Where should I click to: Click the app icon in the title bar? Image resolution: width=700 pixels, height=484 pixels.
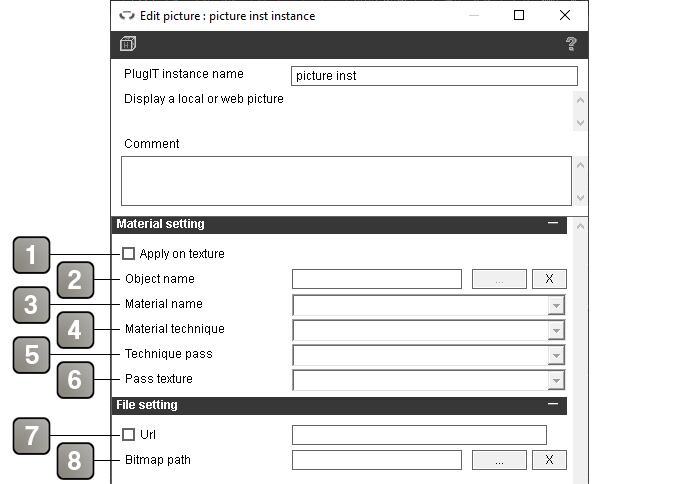tap(127, 16)
